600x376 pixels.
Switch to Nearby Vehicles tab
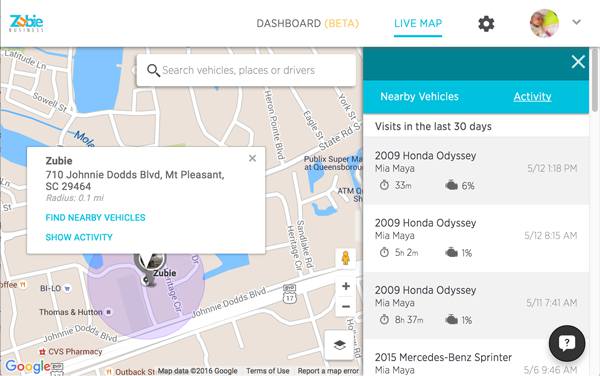coord(419,96)
